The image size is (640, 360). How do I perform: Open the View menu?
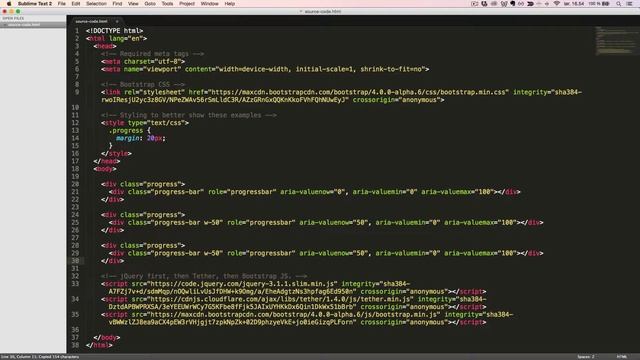[x=133, y=4]
